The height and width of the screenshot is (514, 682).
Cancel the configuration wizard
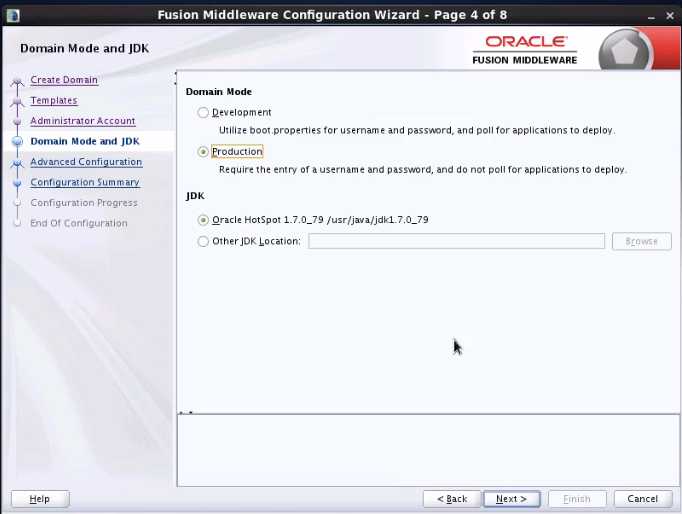[x=642, y=499]
